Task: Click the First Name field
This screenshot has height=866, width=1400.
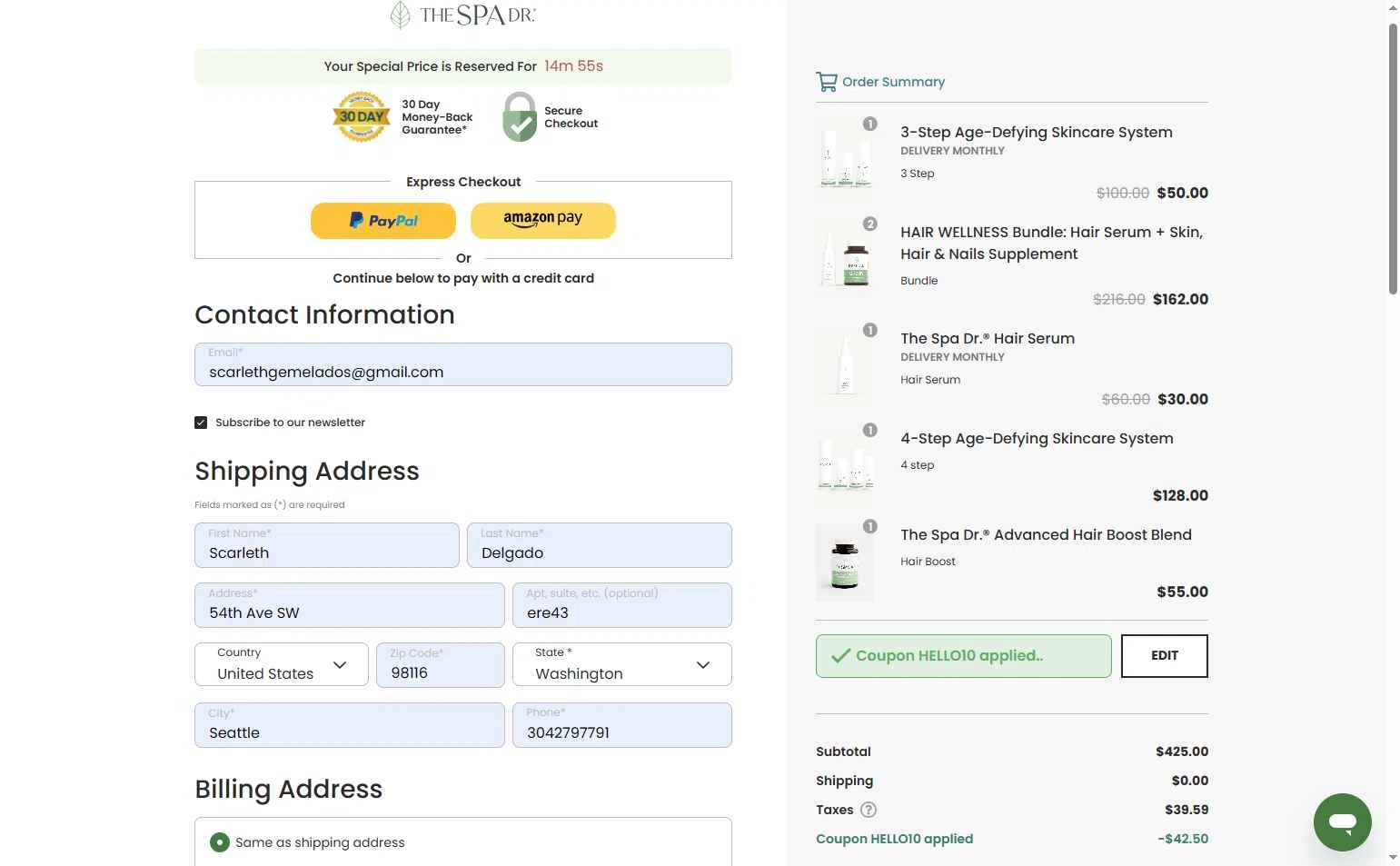Action: tap(327, 545)
